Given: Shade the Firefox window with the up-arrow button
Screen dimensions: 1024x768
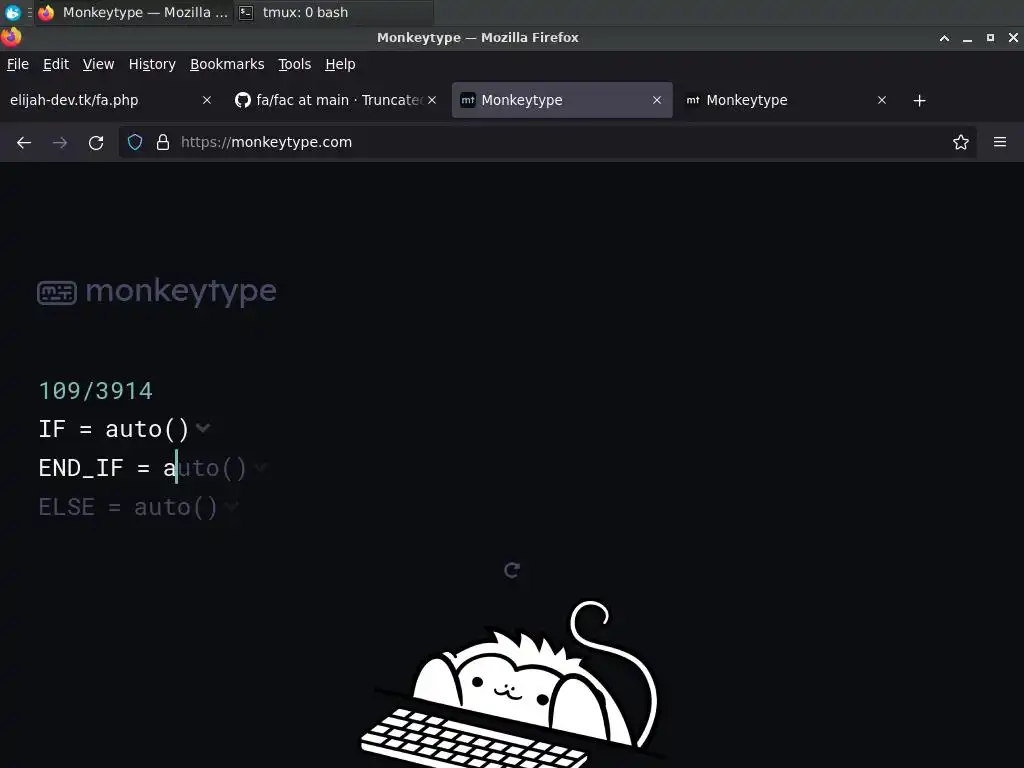Looking at the screenshot, I should coord(944,38).
